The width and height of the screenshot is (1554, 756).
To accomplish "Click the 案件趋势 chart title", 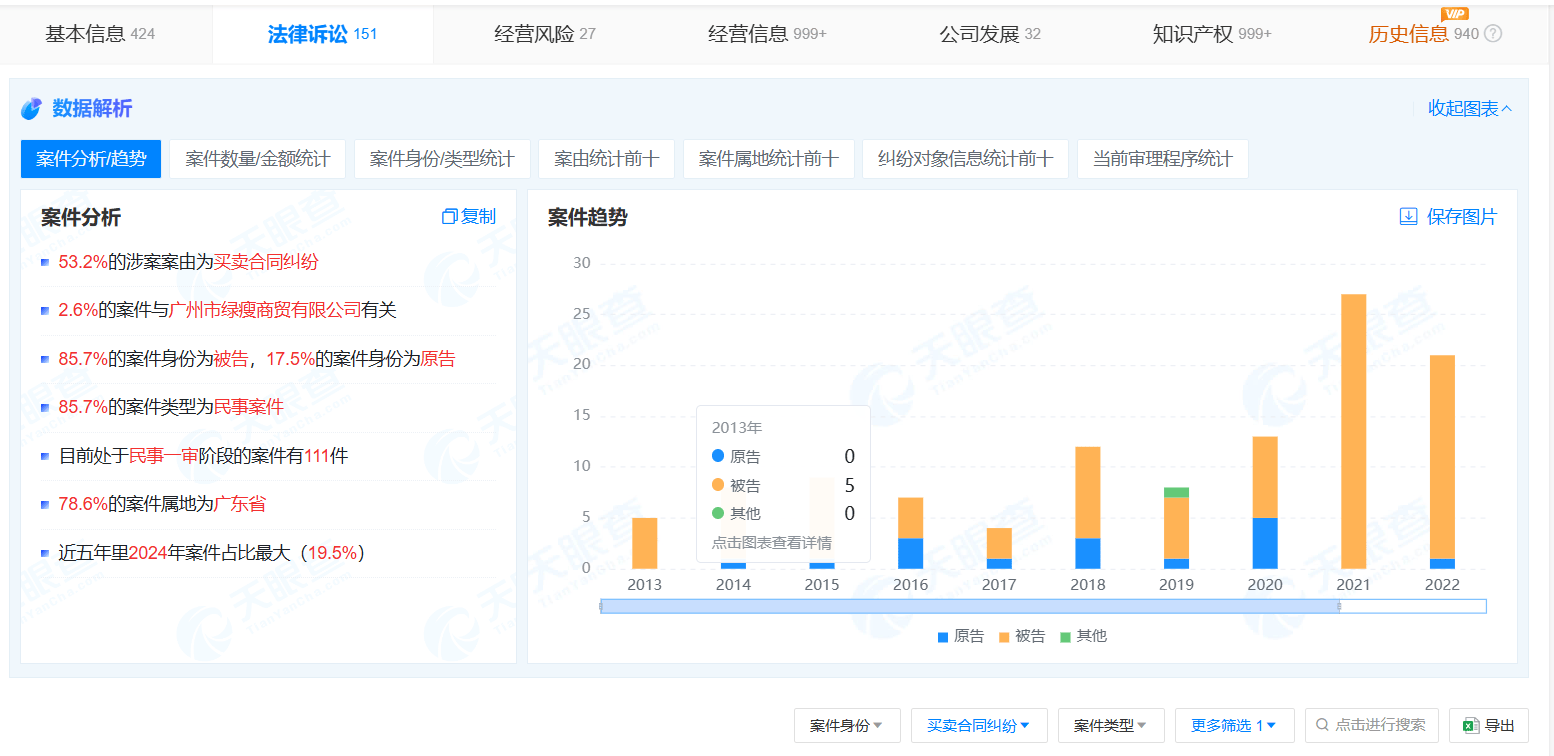I will click(588, 217).
